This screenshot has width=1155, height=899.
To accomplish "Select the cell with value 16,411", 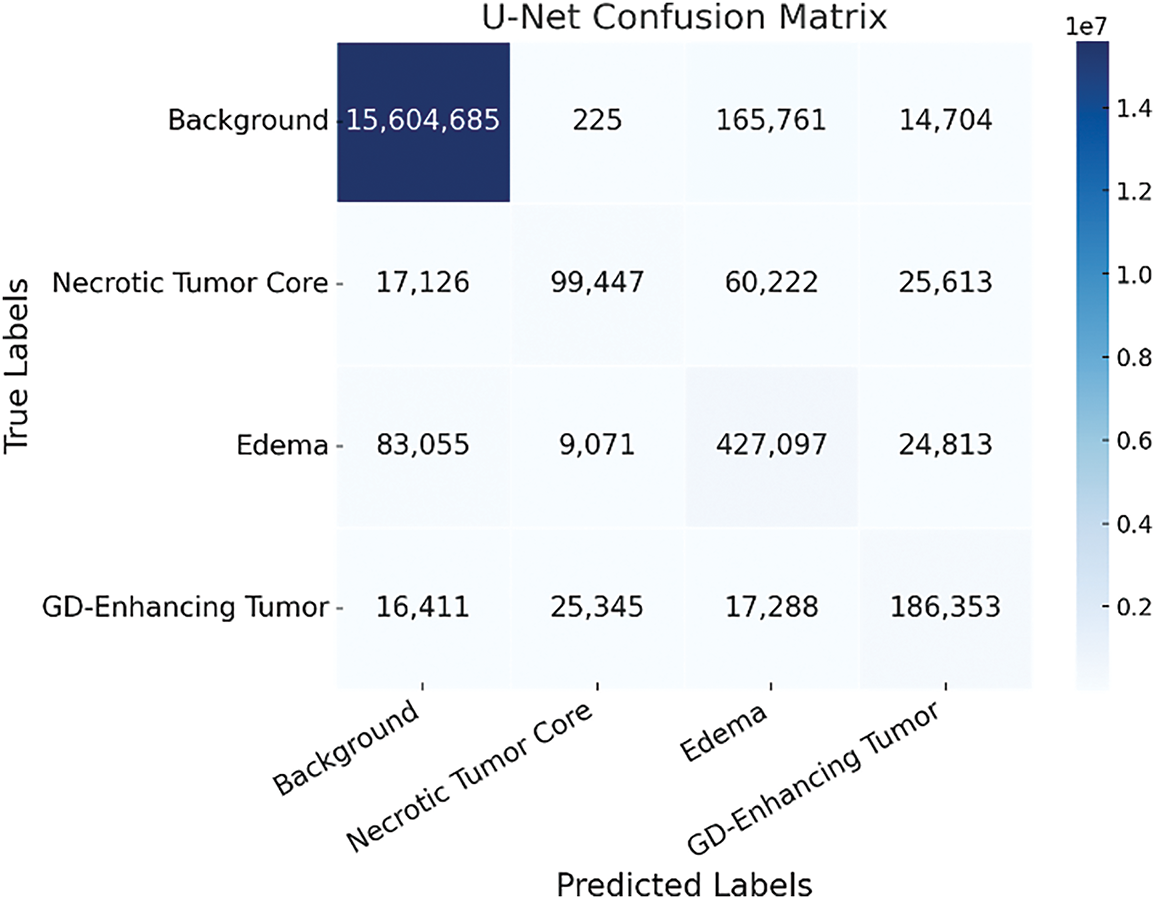I will 424,608.
